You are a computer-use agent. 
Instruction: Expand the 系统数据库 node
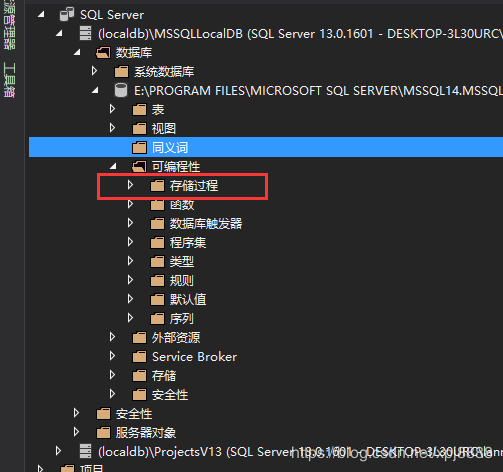tap(94, 71)
